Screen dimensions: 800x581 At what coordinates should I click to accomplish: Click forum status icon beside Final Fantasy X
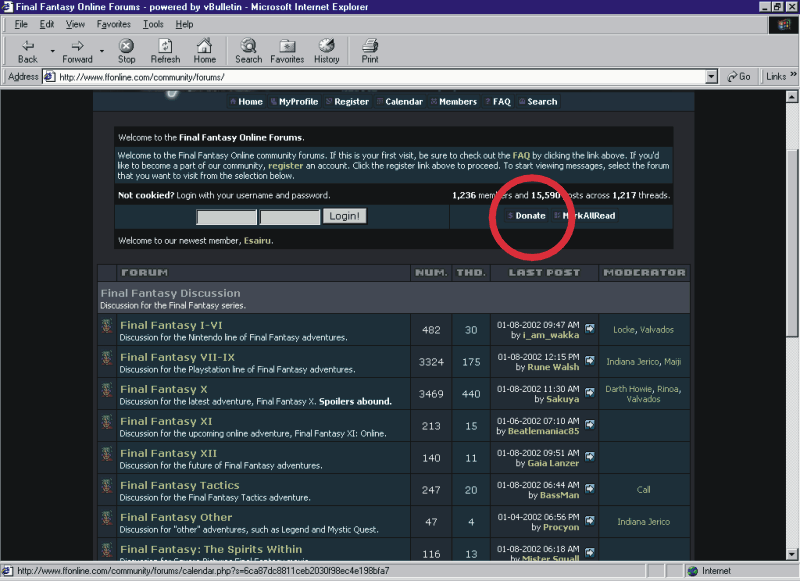tap(107, 390)
